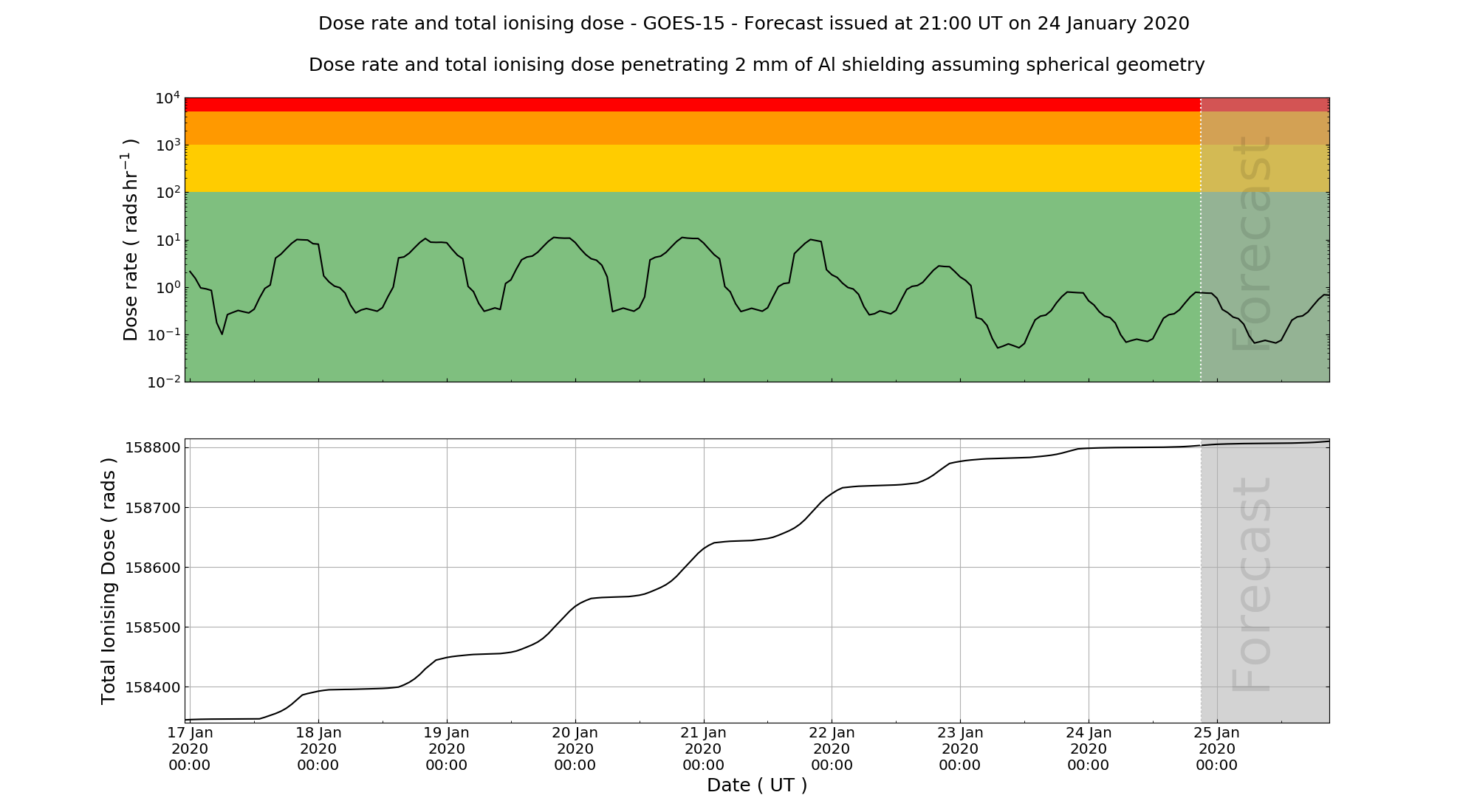The image size is (1477, 812).
Task: Click the Date ( UT ) axis label
Action: [757, 785]
